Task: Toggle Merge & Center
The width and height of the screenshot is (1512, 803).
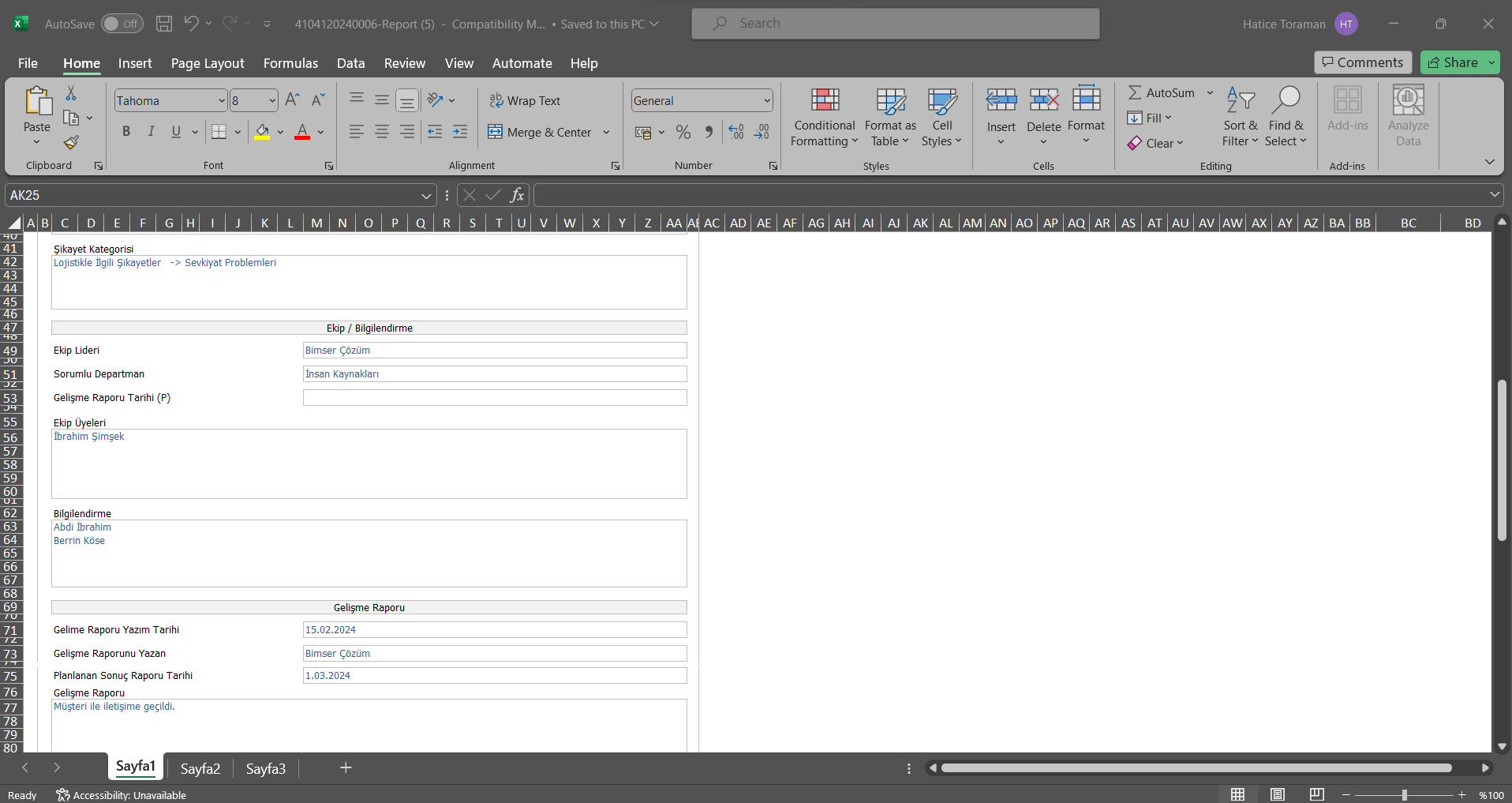Action: tap(540, 132)
